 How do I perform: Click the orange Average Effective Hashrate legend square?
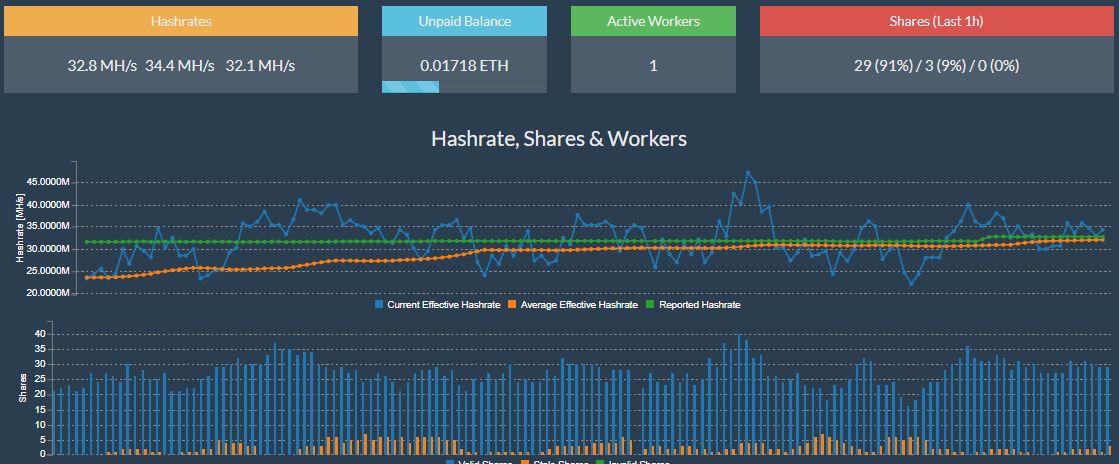[512, 304]
